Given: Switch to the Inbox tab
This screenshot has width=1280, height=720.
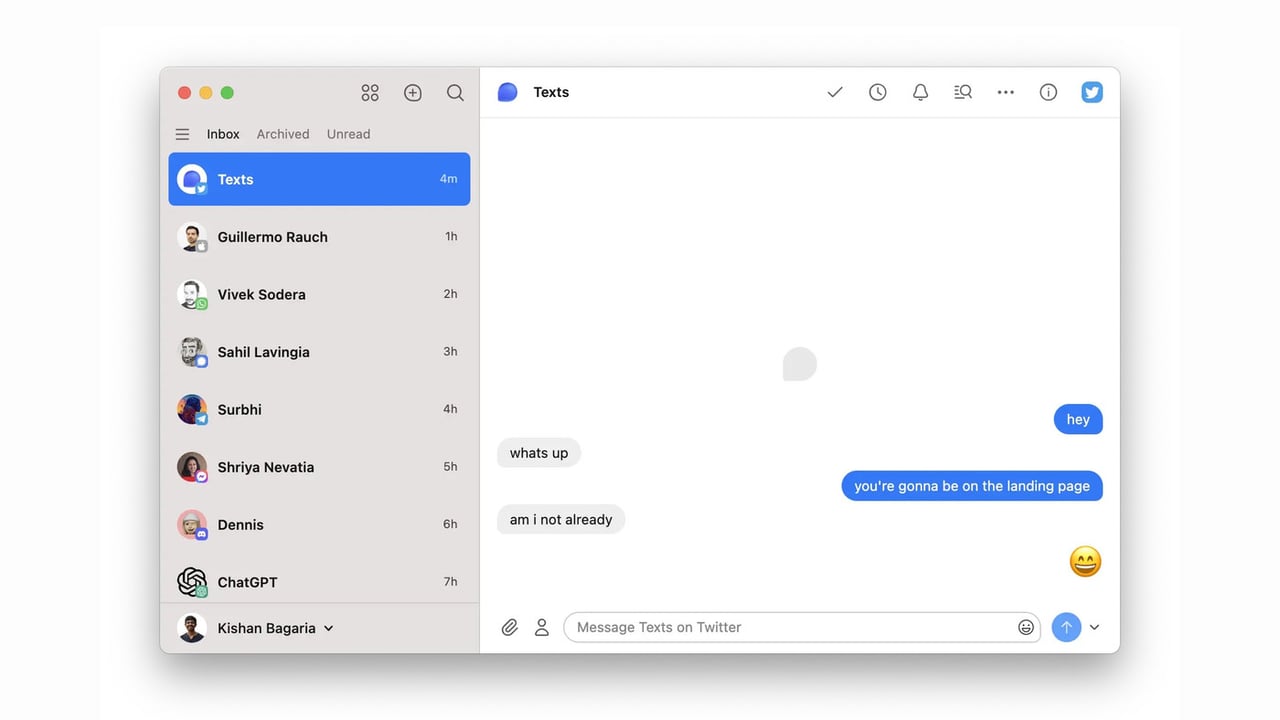Looking at the screenshot, I should coord(223,134).
